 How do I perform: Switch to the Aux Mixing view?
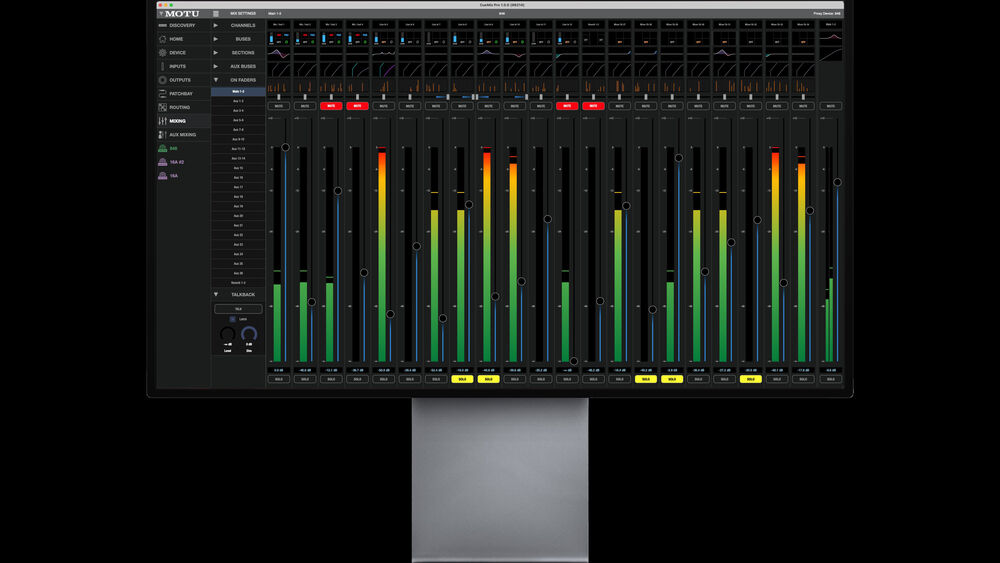(182, 134)
